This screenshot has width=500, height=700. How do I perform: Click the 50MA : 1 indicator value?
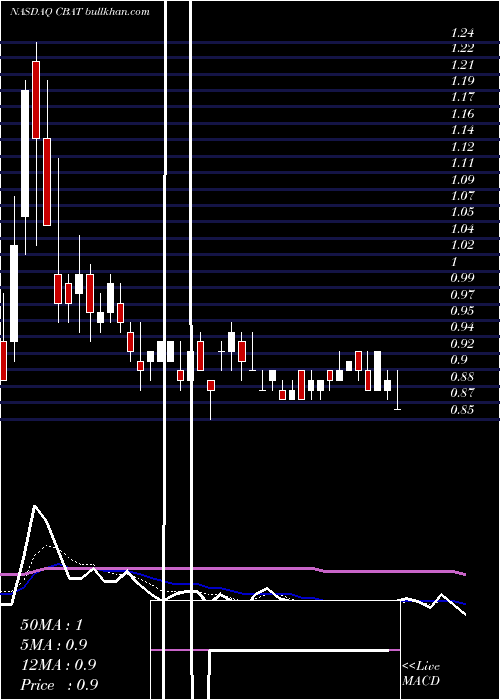pos(52,625)
